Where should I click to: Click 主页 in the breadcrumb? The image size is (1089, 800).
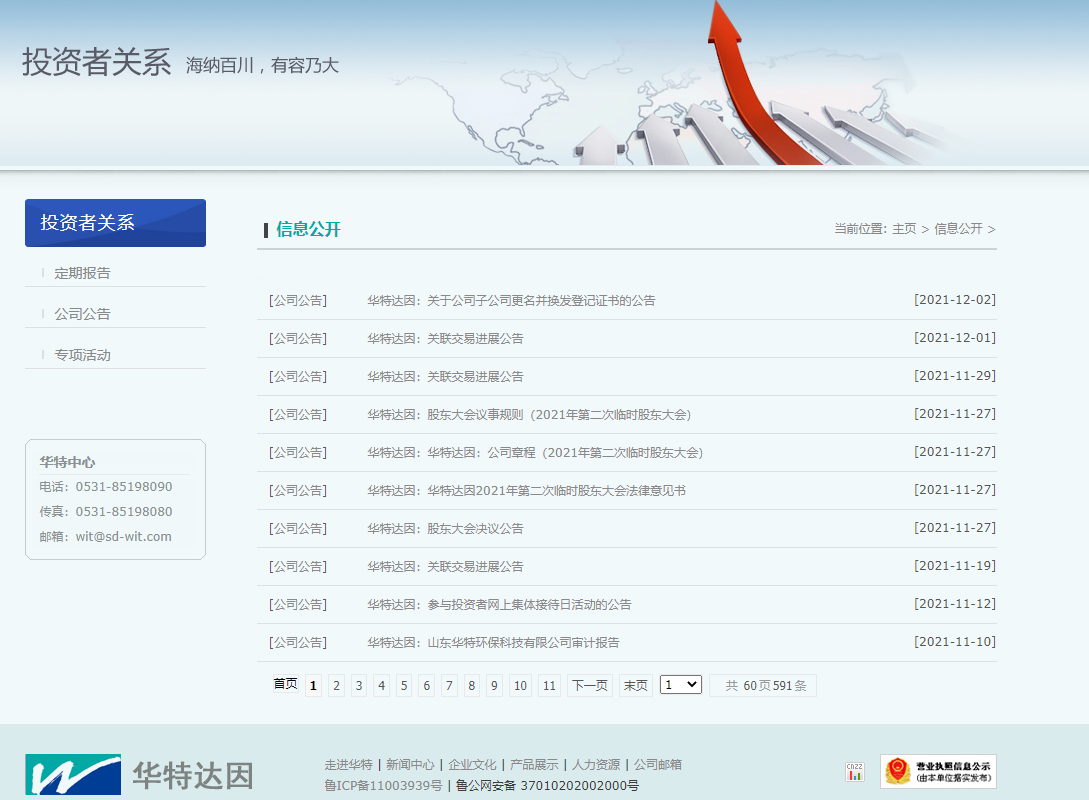click(x=904, y=228)
